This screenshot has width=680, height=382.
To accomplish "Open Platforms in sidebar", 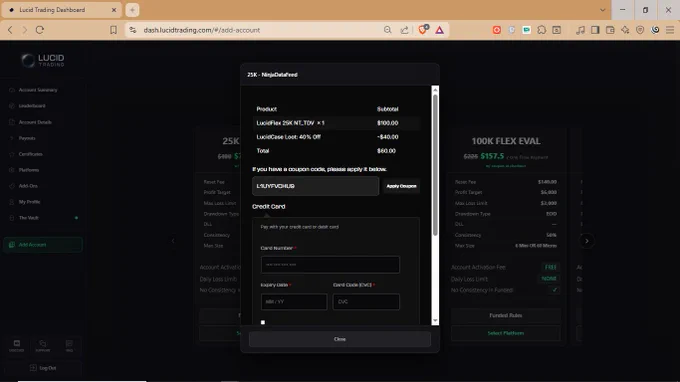I will click(29, 170).
